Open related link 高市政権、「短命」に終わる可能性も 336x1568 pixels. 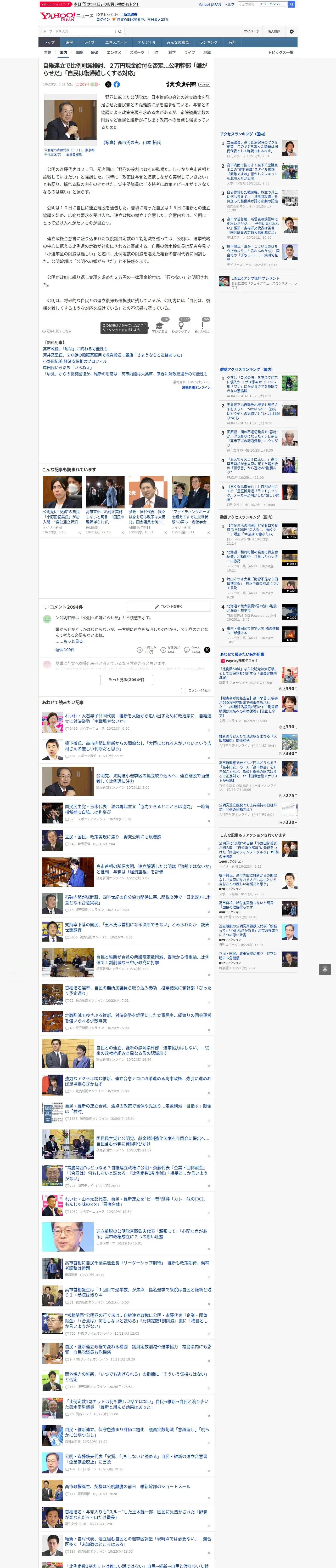[75, 349]
